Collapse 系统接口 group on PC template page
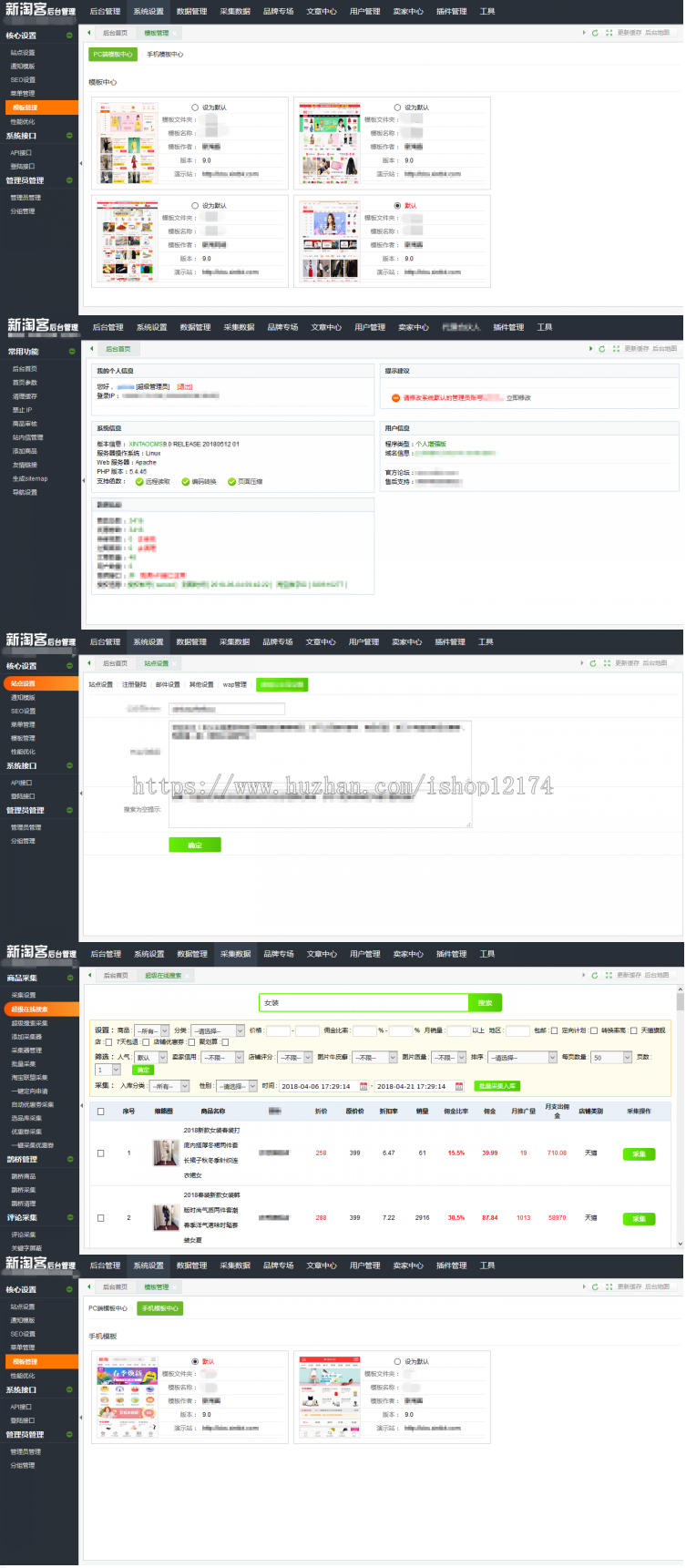Viewport: 686px width, 1568px height. pos(69,136)
